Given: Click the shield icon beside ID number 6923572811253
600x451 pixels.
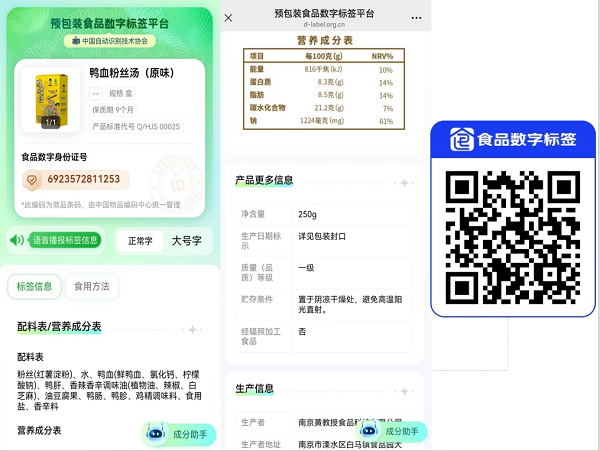Looking at the screenshot, I should 33,179.
